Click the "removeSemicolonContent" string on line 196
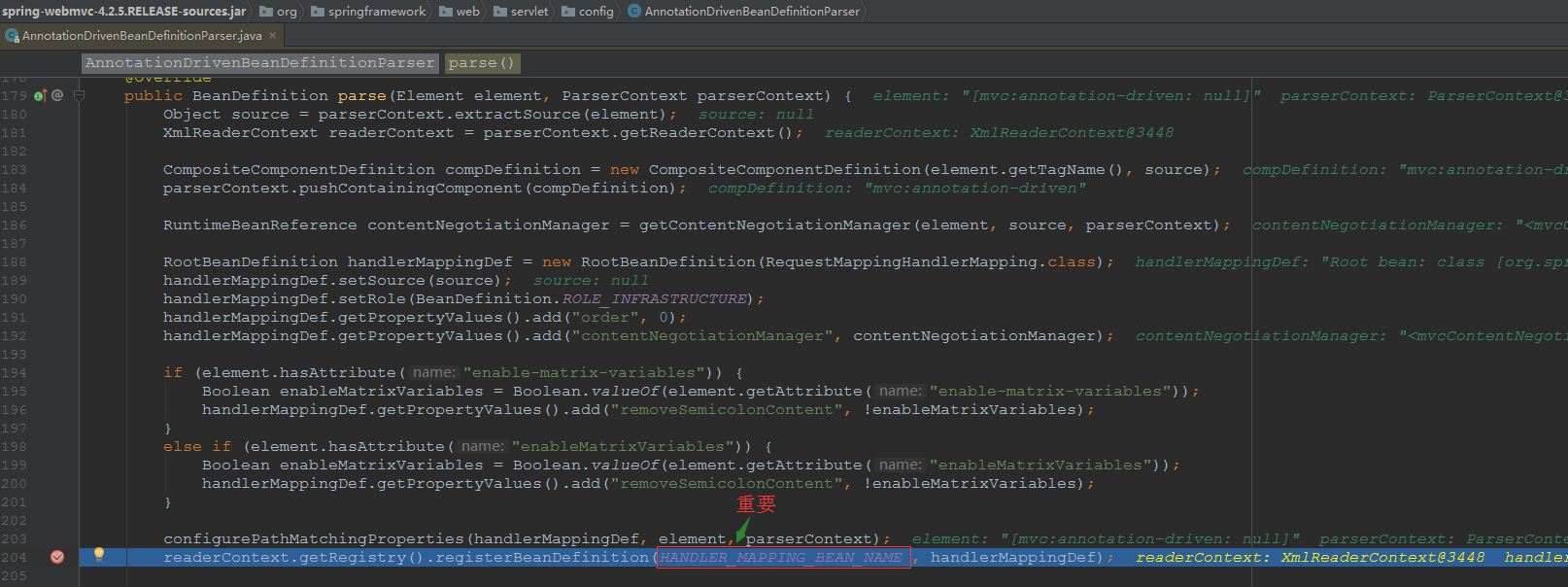The height and width of the screenshot is (587, 1568). pyautogui.click(x=728, y=410)
